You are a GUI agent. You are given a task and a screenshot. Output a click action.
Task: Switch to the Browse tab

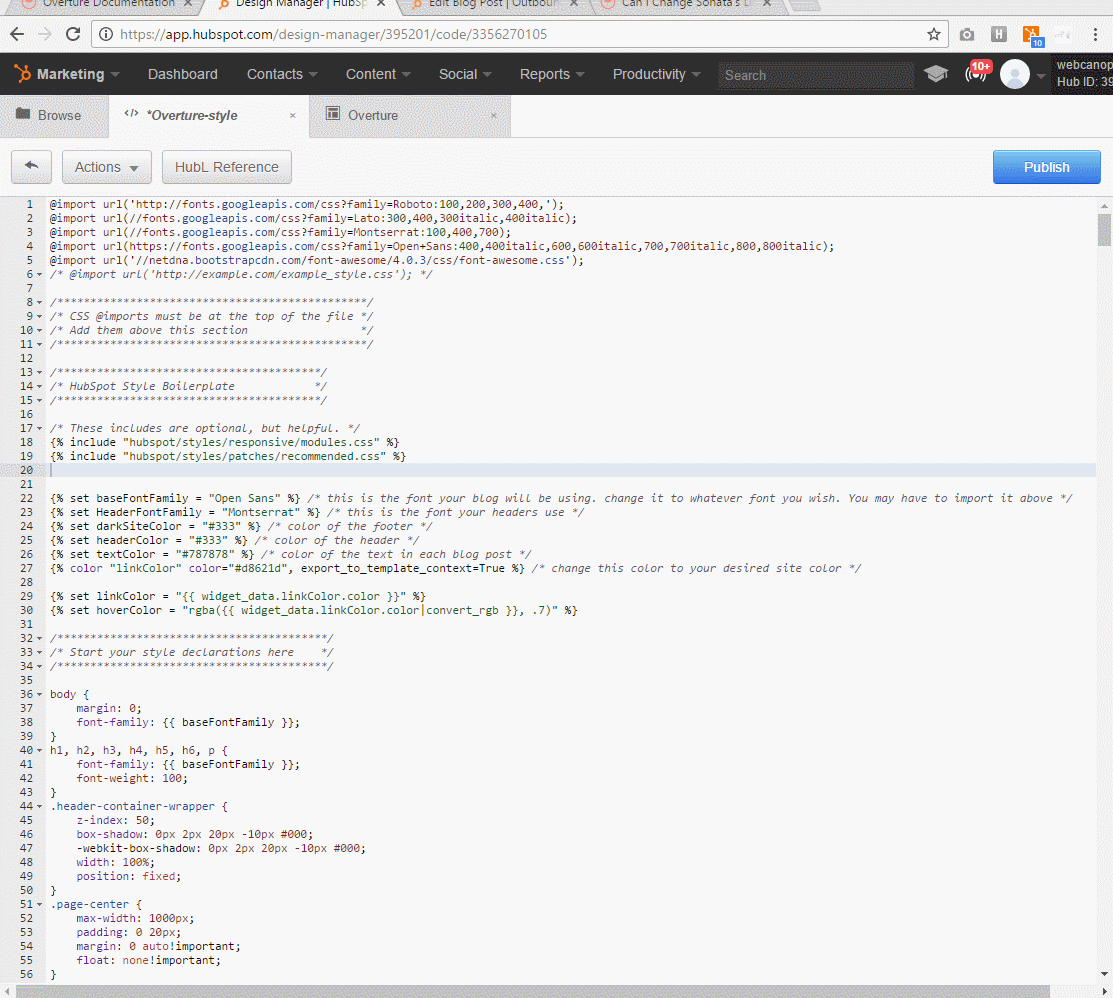click(x=54, y=116)
